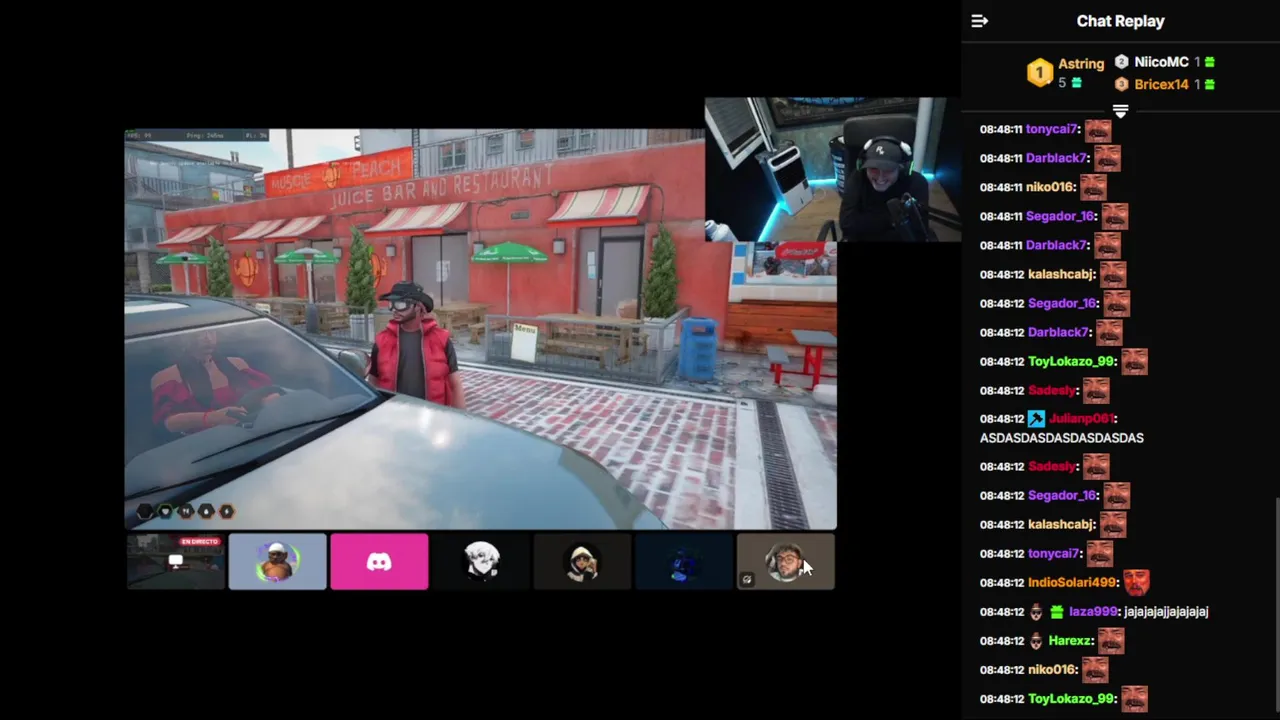This screenshot has width=1280, height=720.
Task: Open Harexz's user card
Action: click(x=1070, y=641)
